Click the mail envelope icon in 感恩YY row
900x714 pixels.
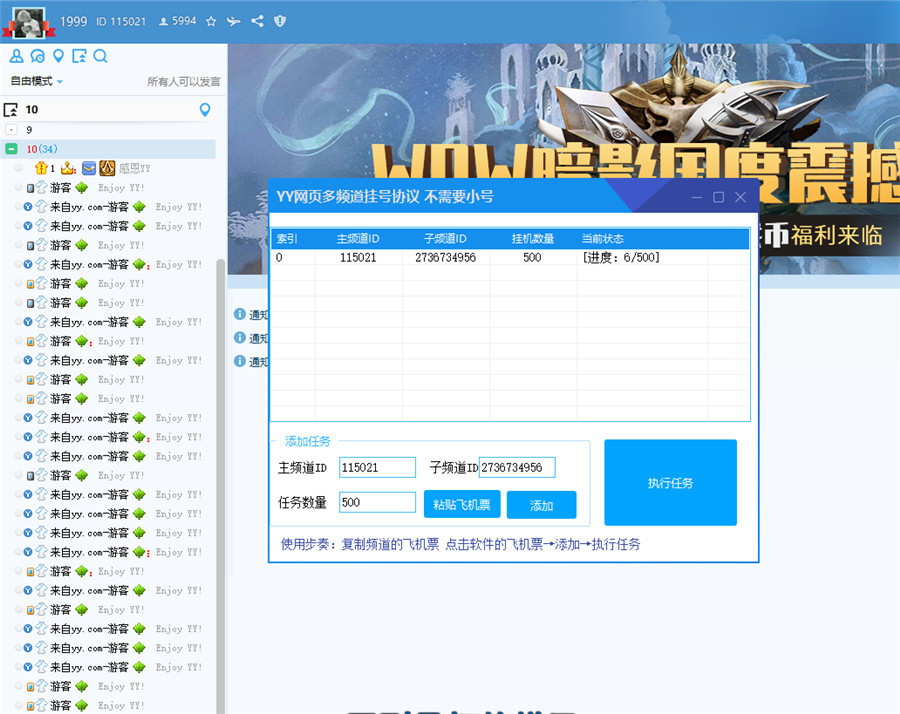88,168
